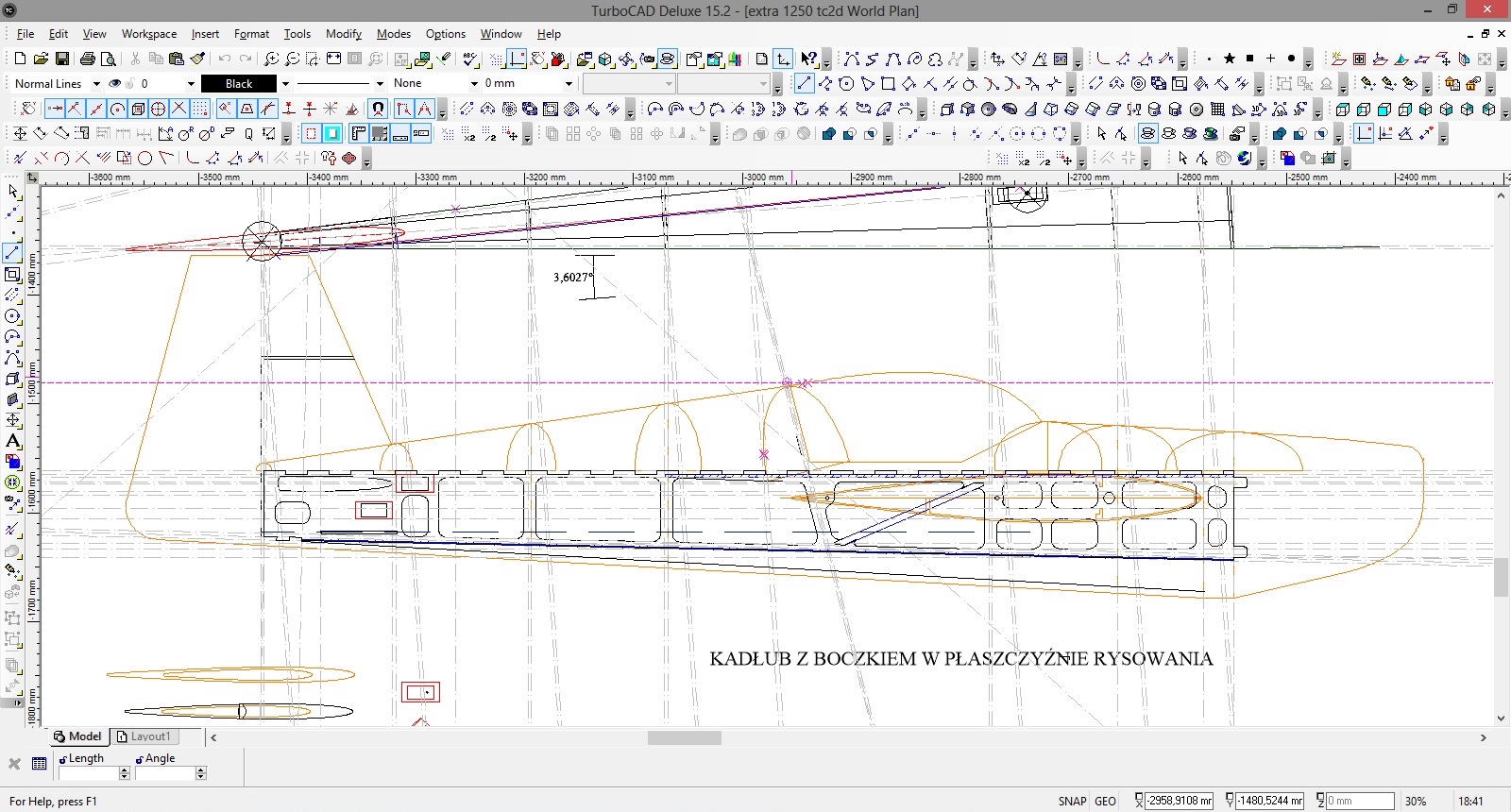The image size is (1511, 812).
Task: Toggle layer visibility eye icon
Action: tap(115, 83)
